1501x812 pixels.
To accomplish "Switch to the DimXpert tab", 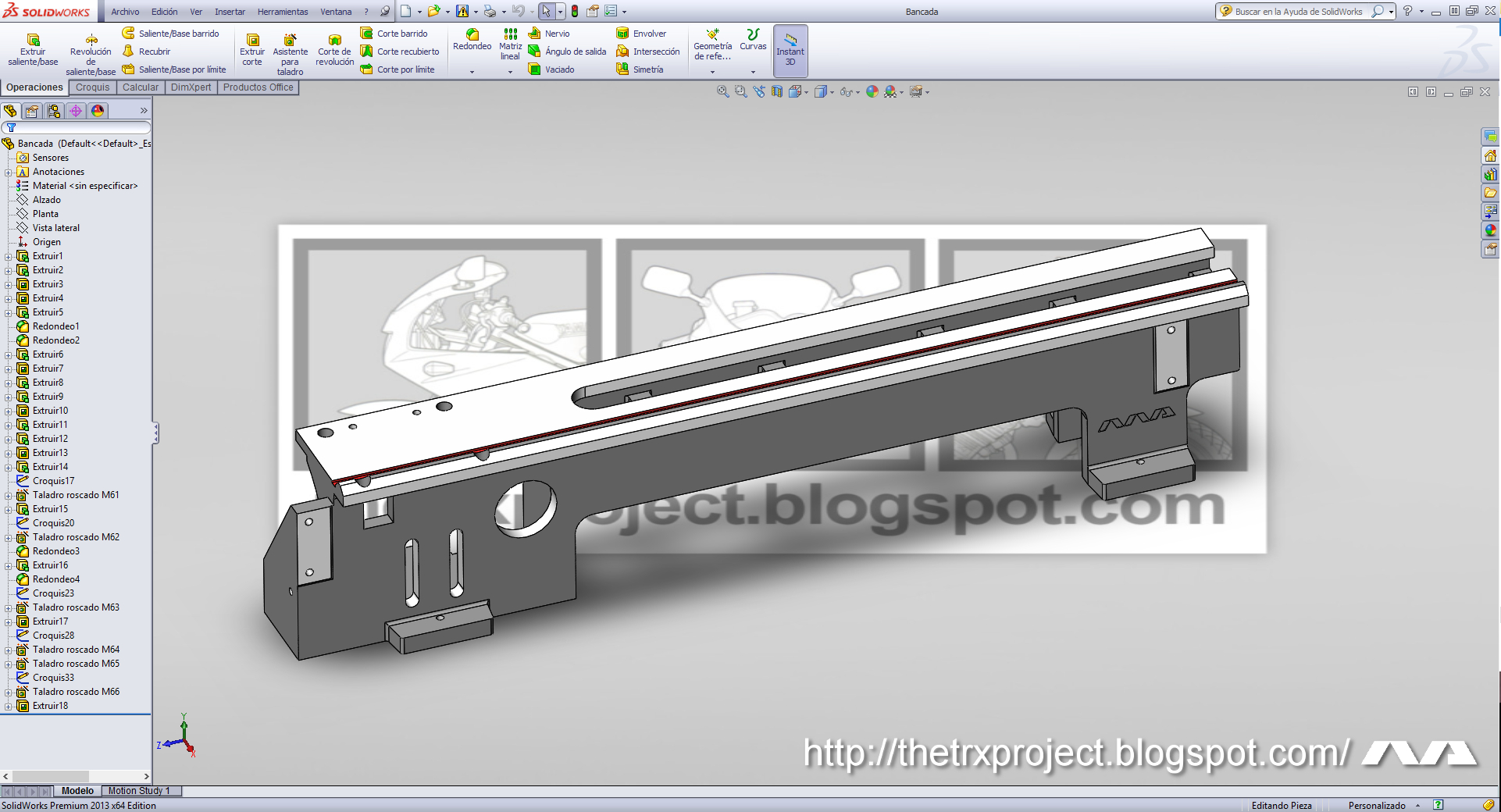I will pyautogui.click(x=191, y=87).
